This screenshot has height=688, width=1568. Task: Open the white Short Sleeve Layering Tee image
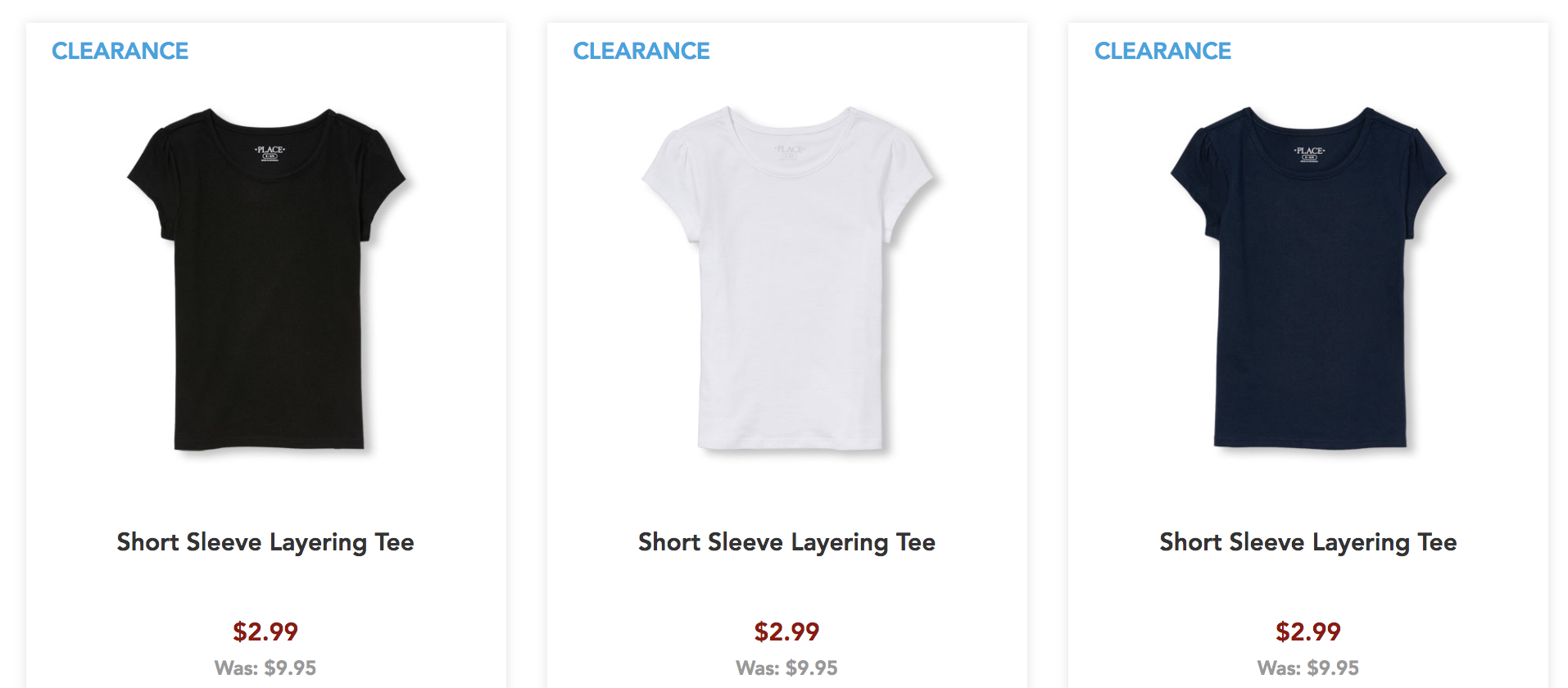788,279
